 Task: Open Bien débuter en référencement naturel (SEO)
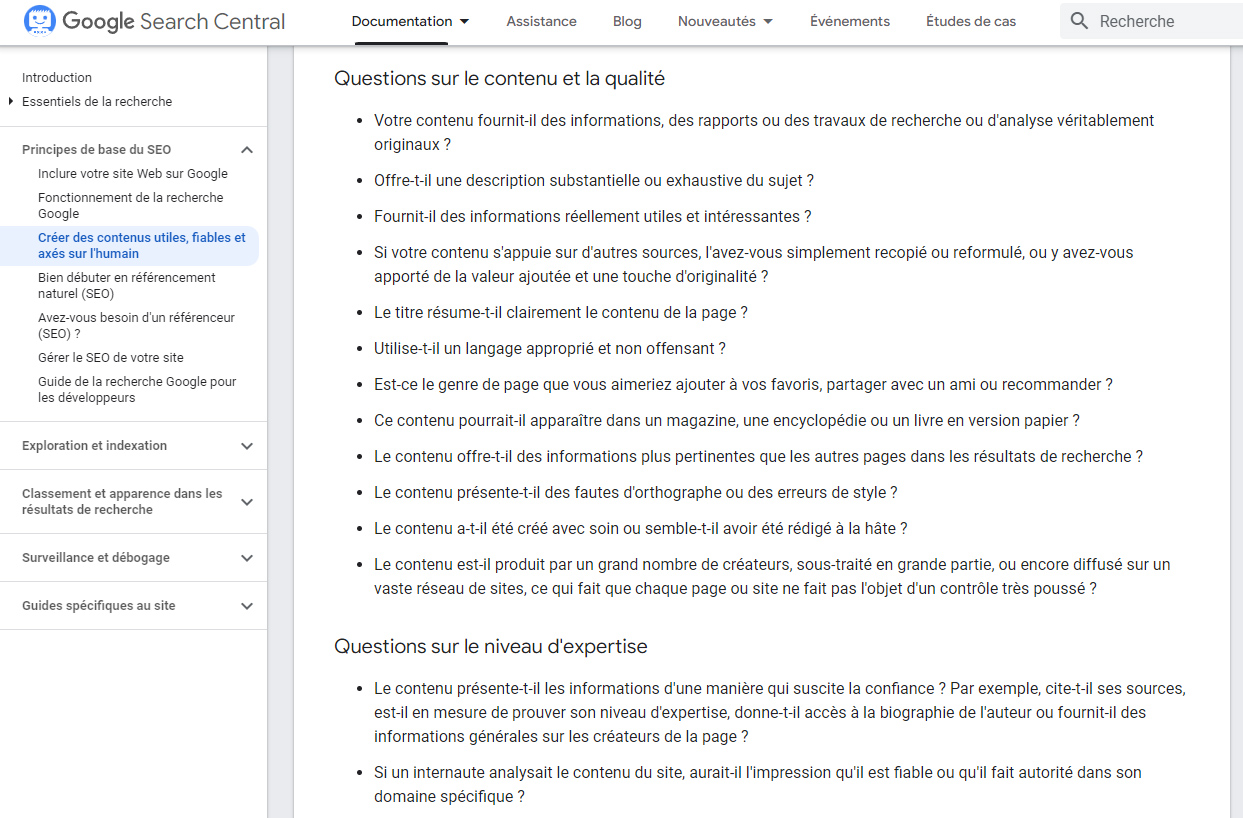[127, 285]
